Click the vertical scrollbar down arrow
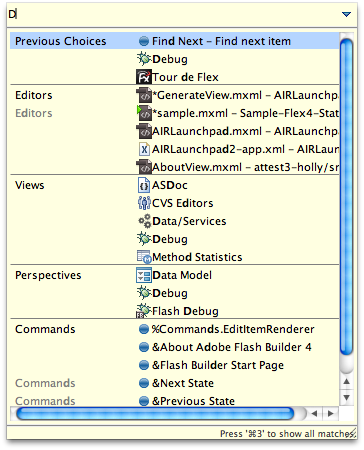Viewport: 364px width, 450px height. click(x=347, y=397)
